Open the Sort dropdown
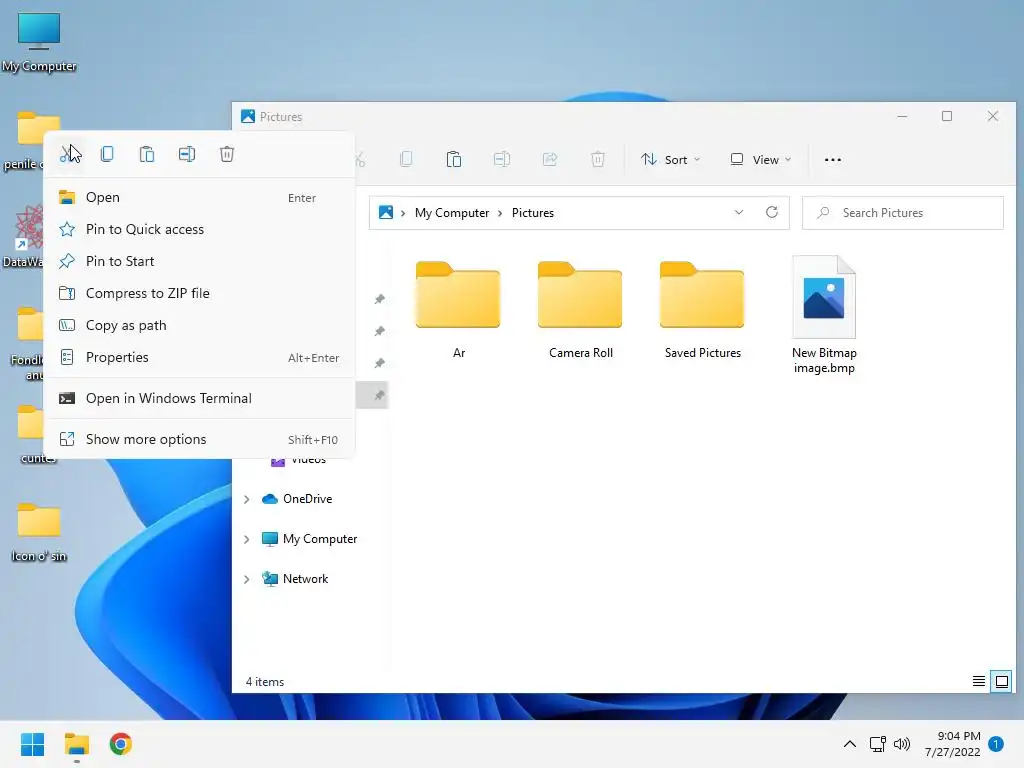The width and height of the screenshot is (1024, 768). [x=671, y=159]
